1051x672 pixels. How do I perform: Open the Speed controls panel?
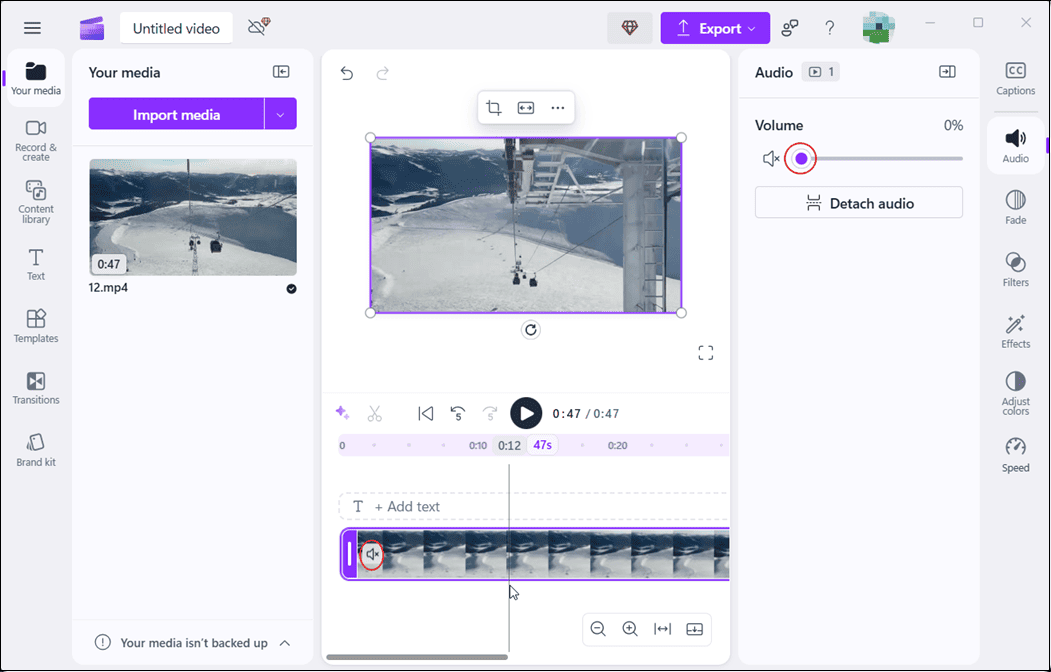(1015, 453)
